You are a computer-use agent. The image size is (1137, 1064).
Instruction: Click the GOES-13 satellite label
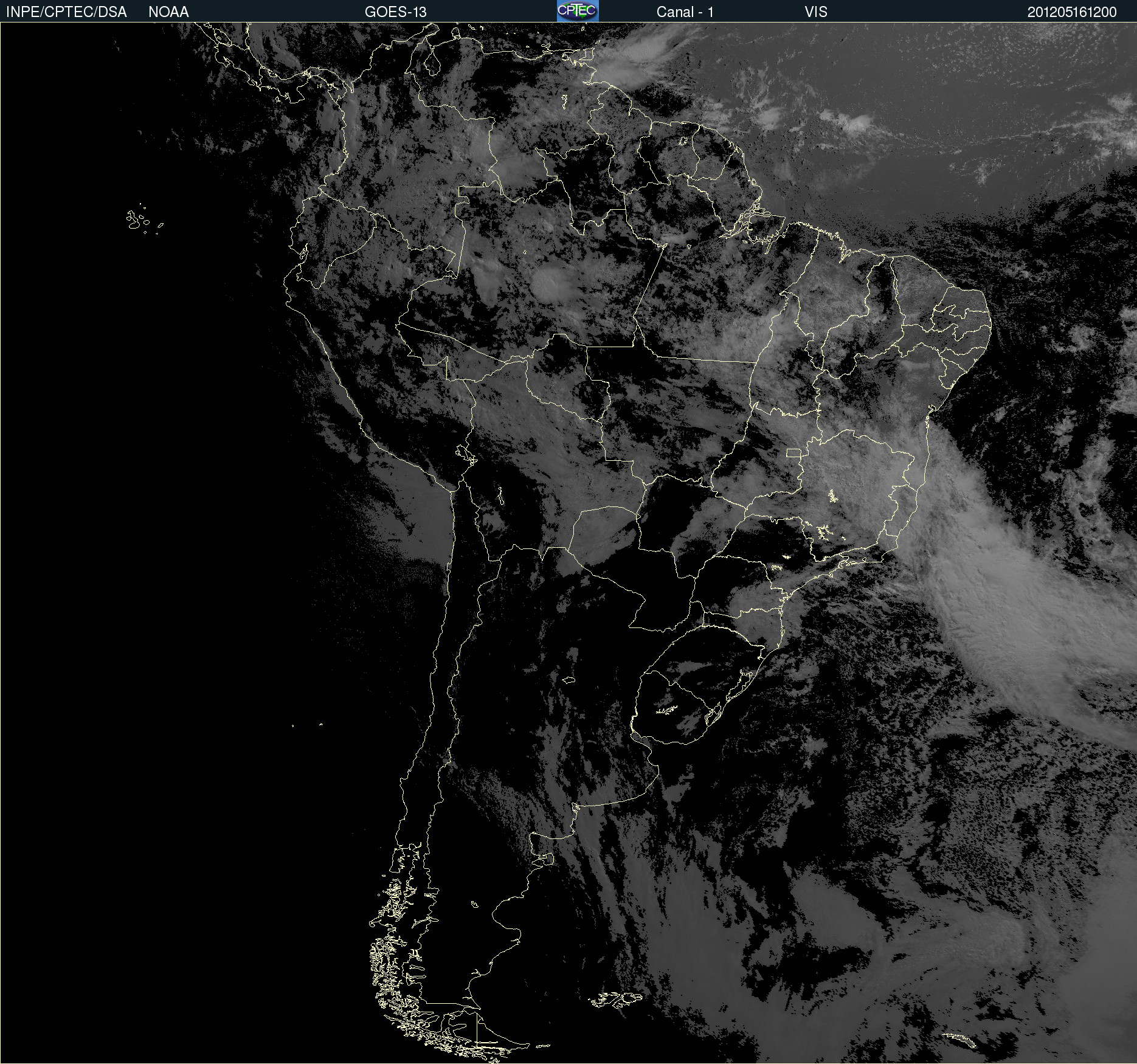click(396, 12)
